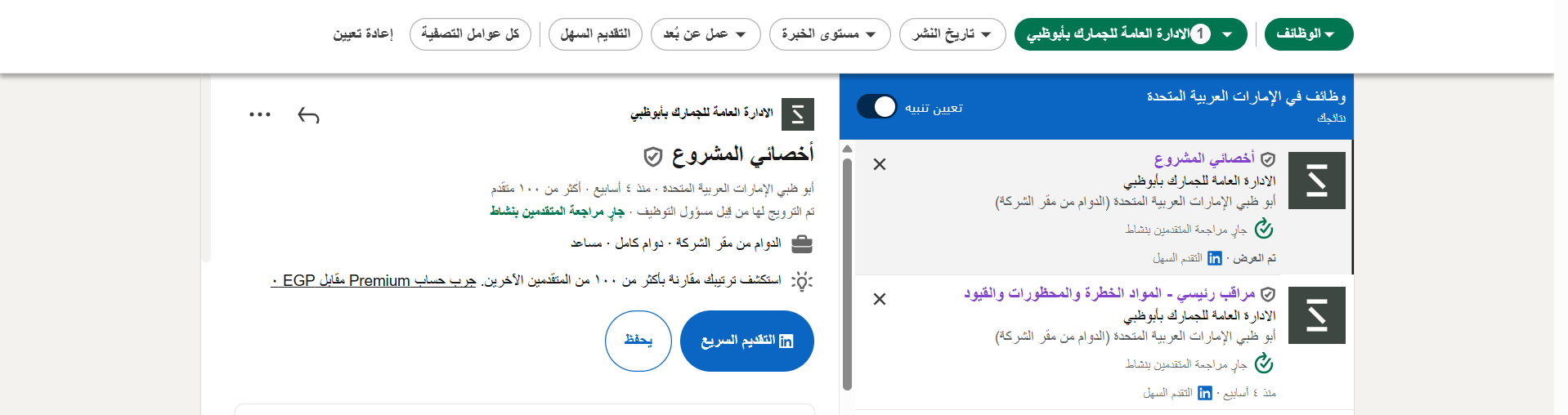
Task: Click the scroll-up arrow of job list scrollbar
Action: [x=847, y=149]
